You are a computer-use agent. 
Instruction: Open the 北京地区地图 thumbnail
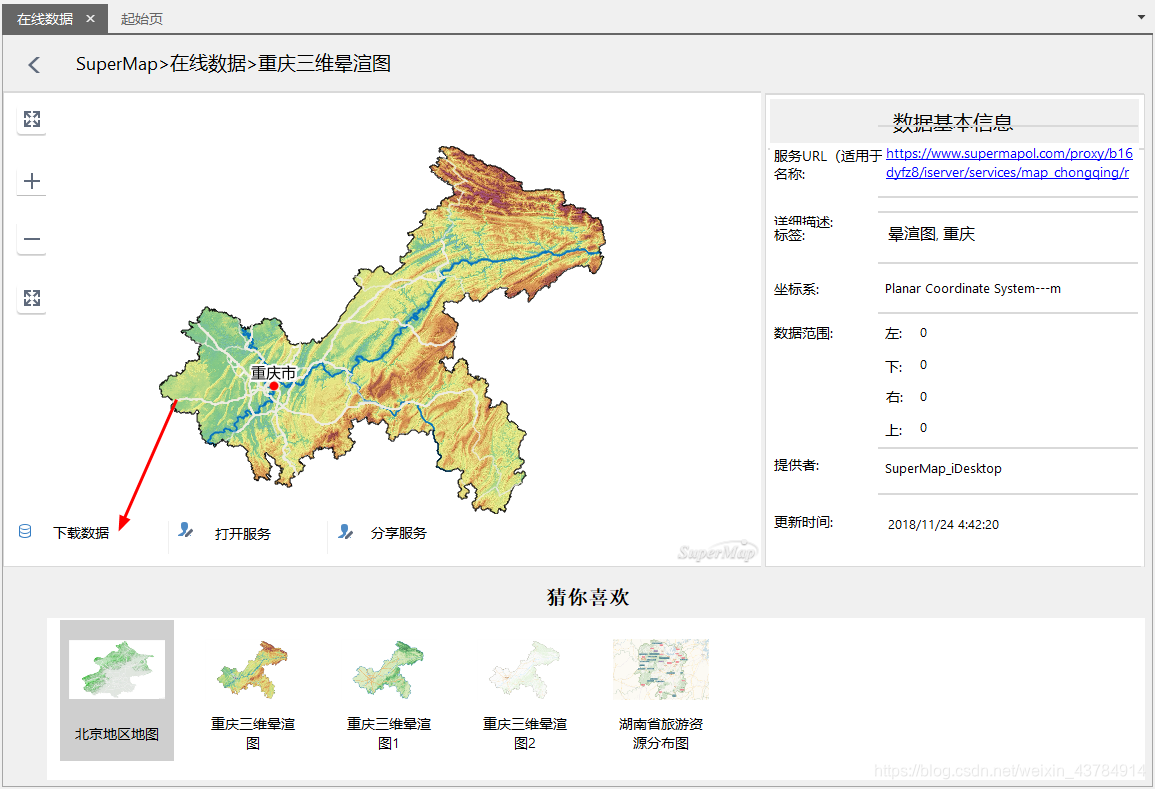click(116, 690)
